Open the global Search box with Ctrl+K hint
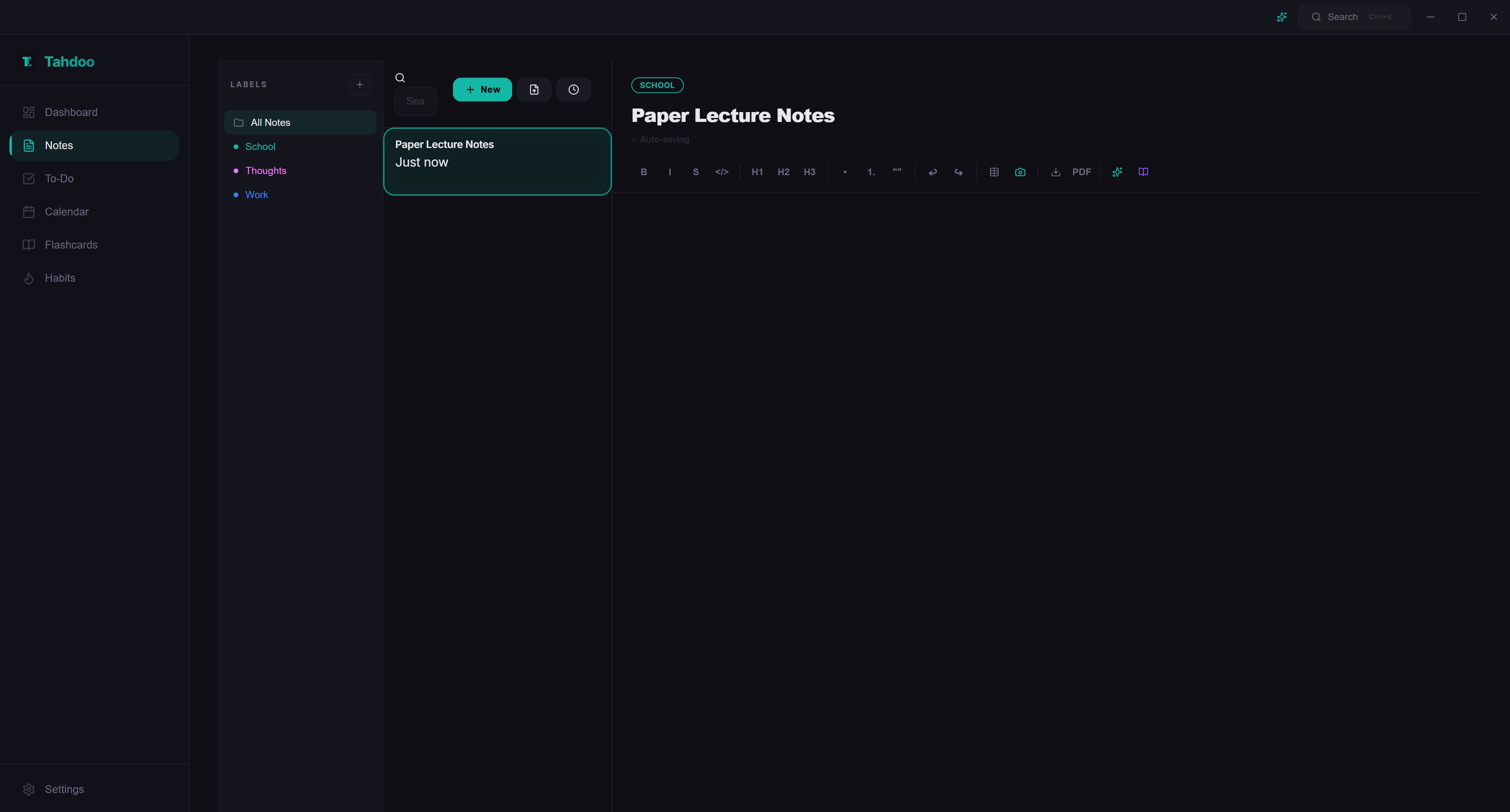Screen dimensions: 1510x812 click(1354, 17)
